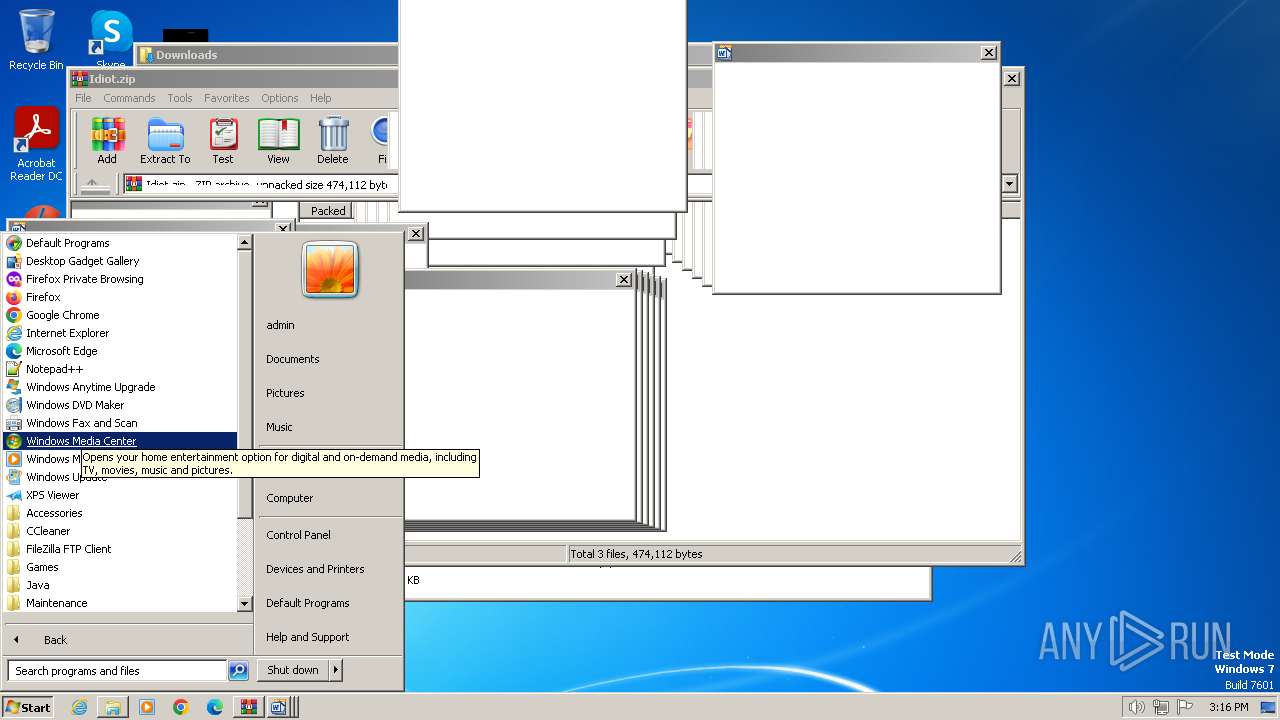Screen dimensions: 1280x720
Task: Open WinRAR Options menu
Action: [x=280, y=98]
